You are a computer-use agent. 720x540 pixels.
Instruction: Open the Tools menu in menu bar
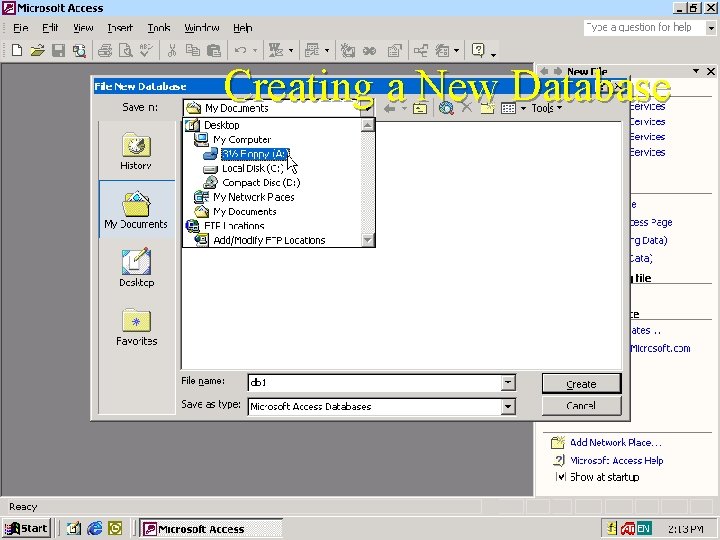159,28
